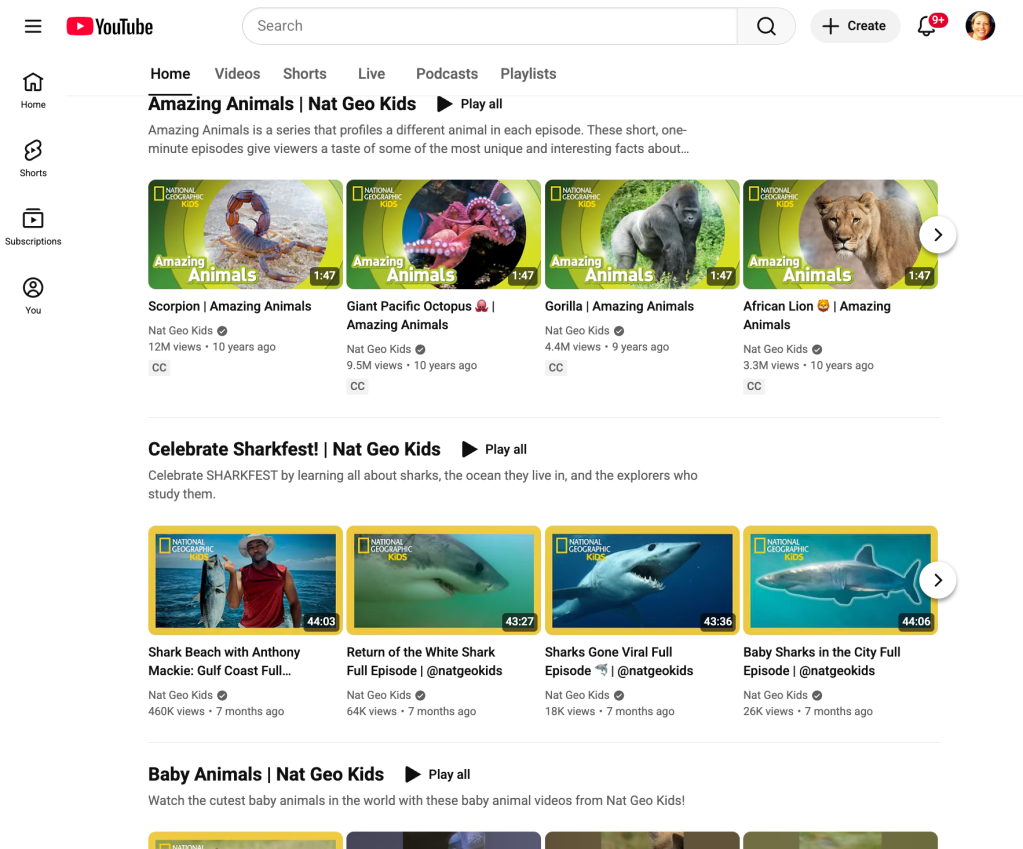Play all Amazing Animals videos
Viewport: 1023px width, 849px height.
(x=470, y=104)
